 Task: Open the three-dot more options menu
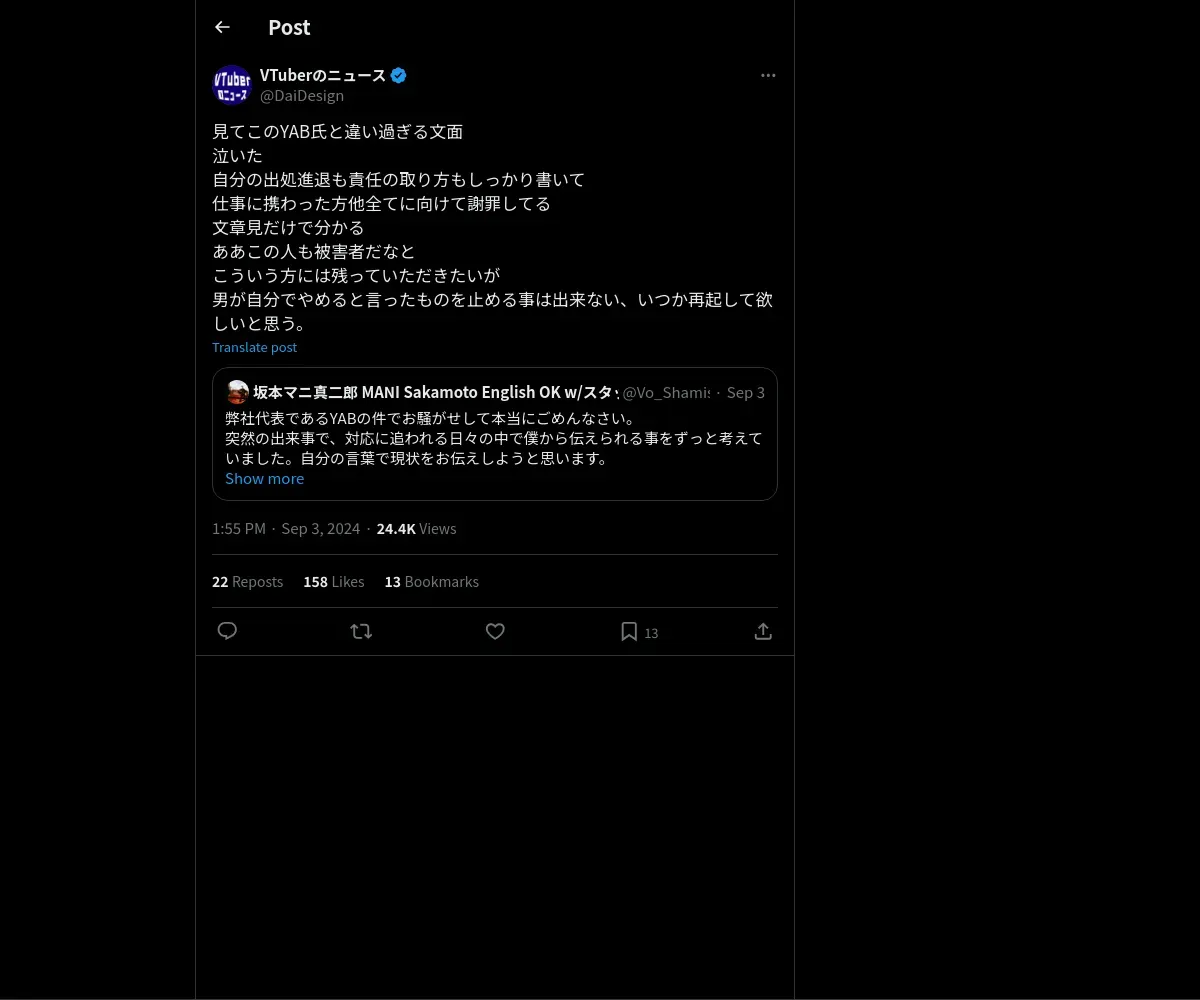[768, 75]
